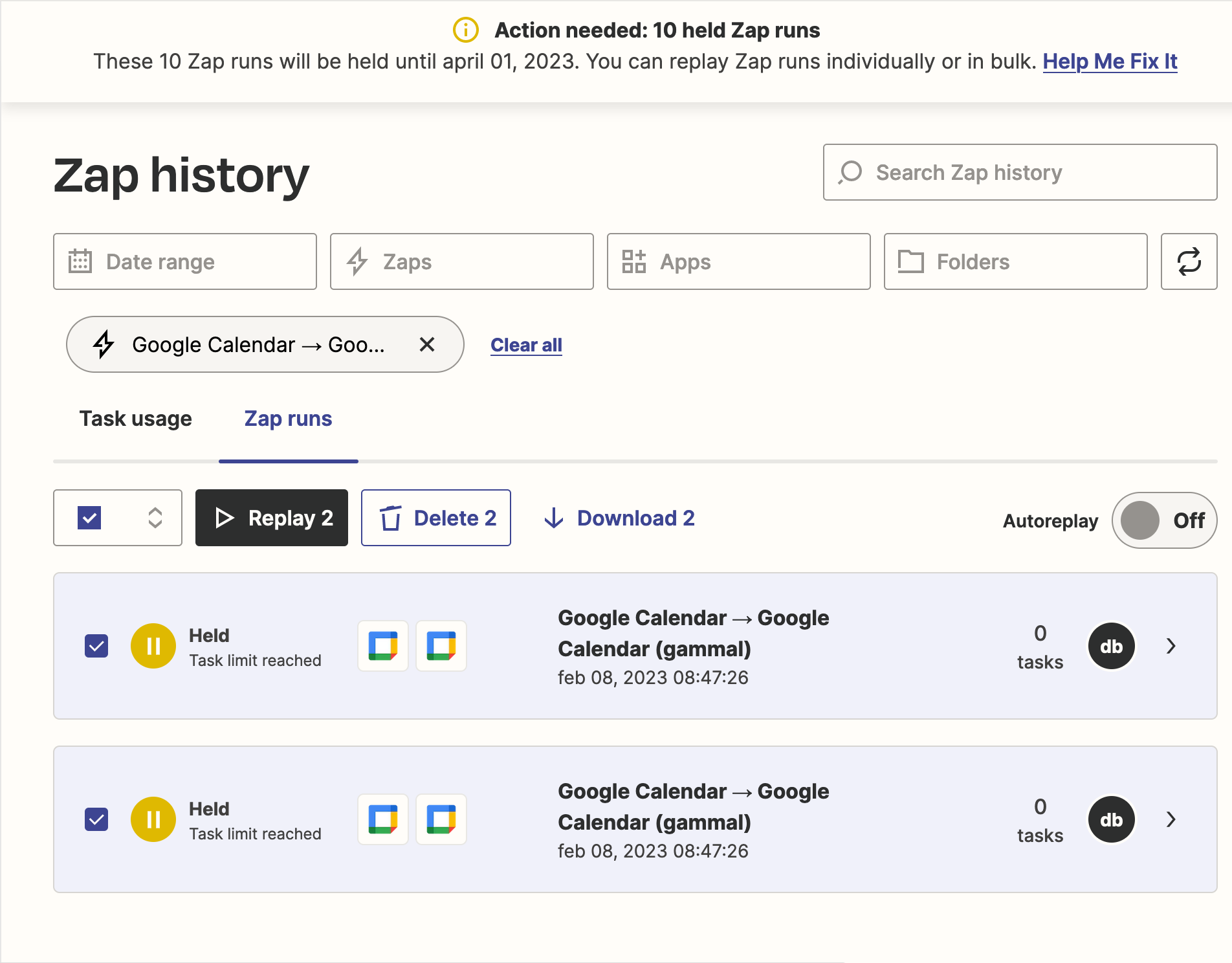Remove the Google Calendar filter chip
This screenshot has height=963, width=1232.
tap(426, 344)
